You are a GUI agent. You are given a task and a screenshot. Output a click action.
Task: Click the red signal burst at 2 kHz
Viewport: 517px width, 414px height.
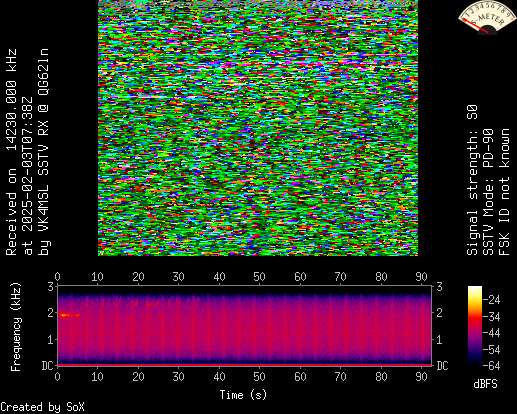click(x=70, y=315)
